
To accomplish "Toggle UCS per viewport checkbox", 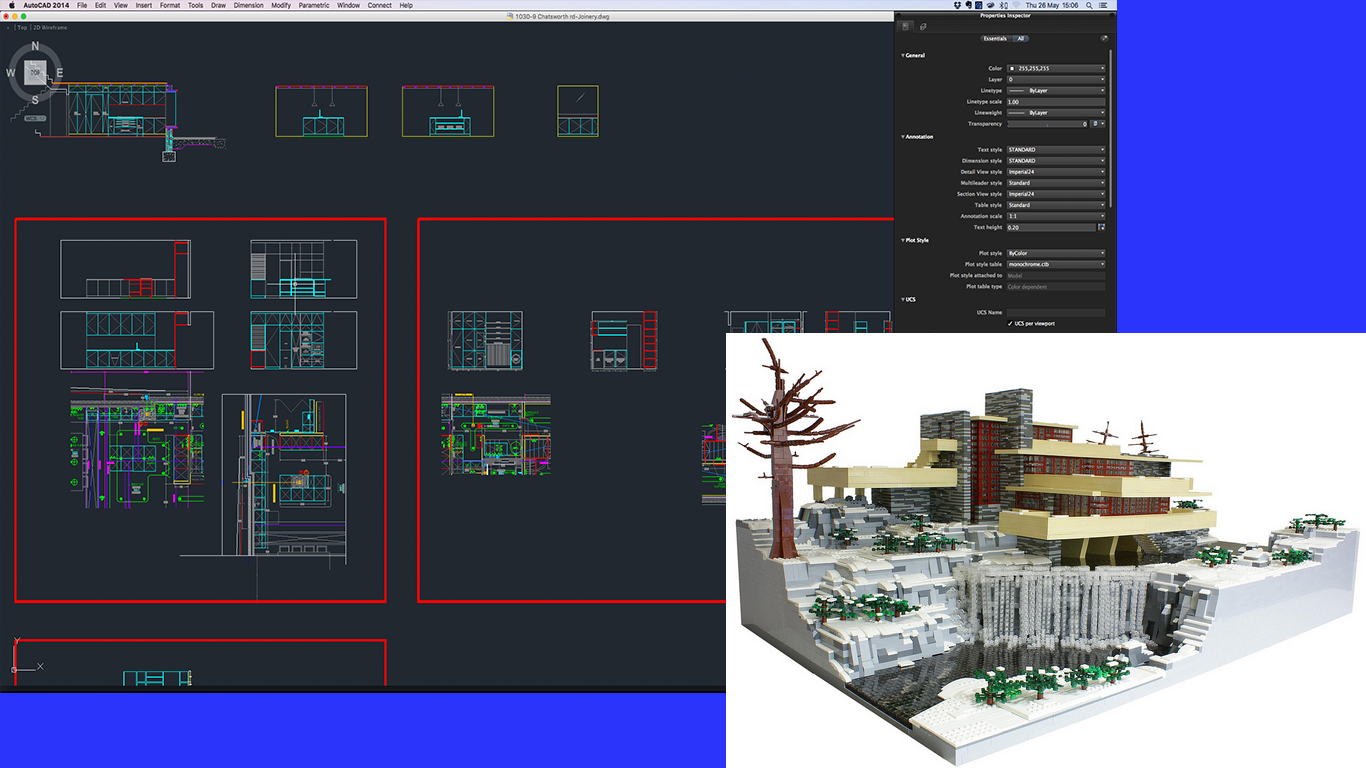I will tap(1010, 324).
